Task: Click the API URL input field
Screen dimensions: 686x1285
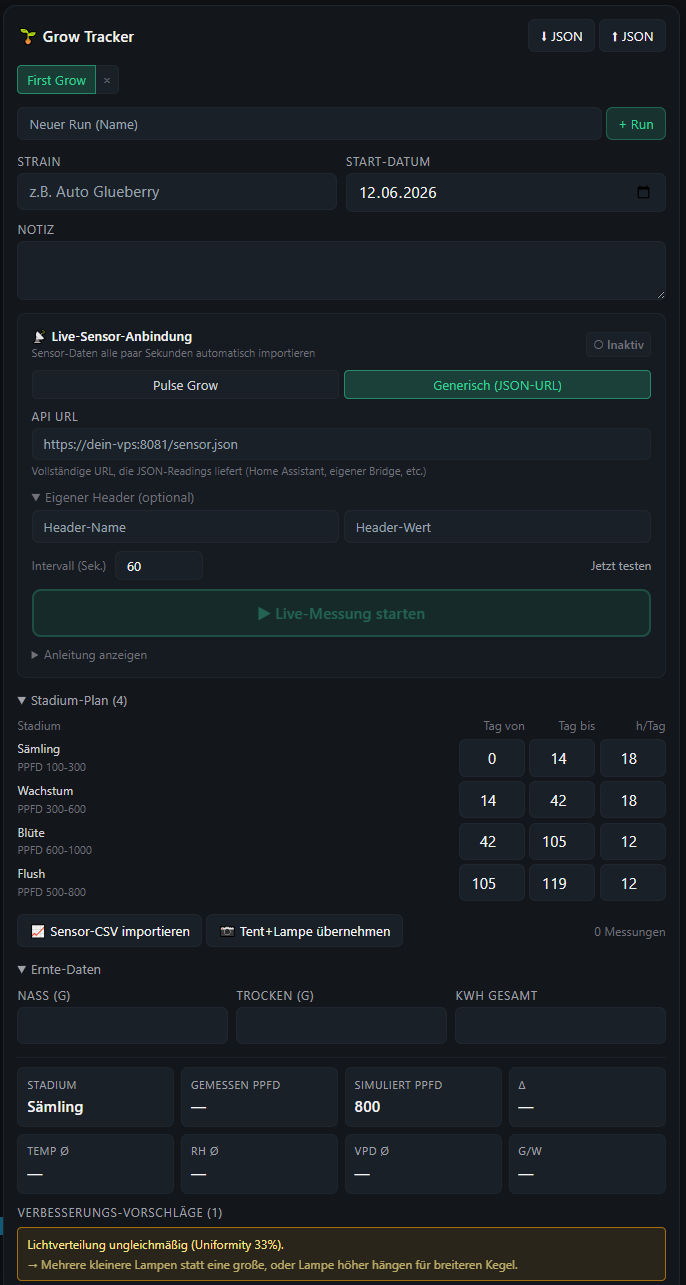Action: pos(341,444)
